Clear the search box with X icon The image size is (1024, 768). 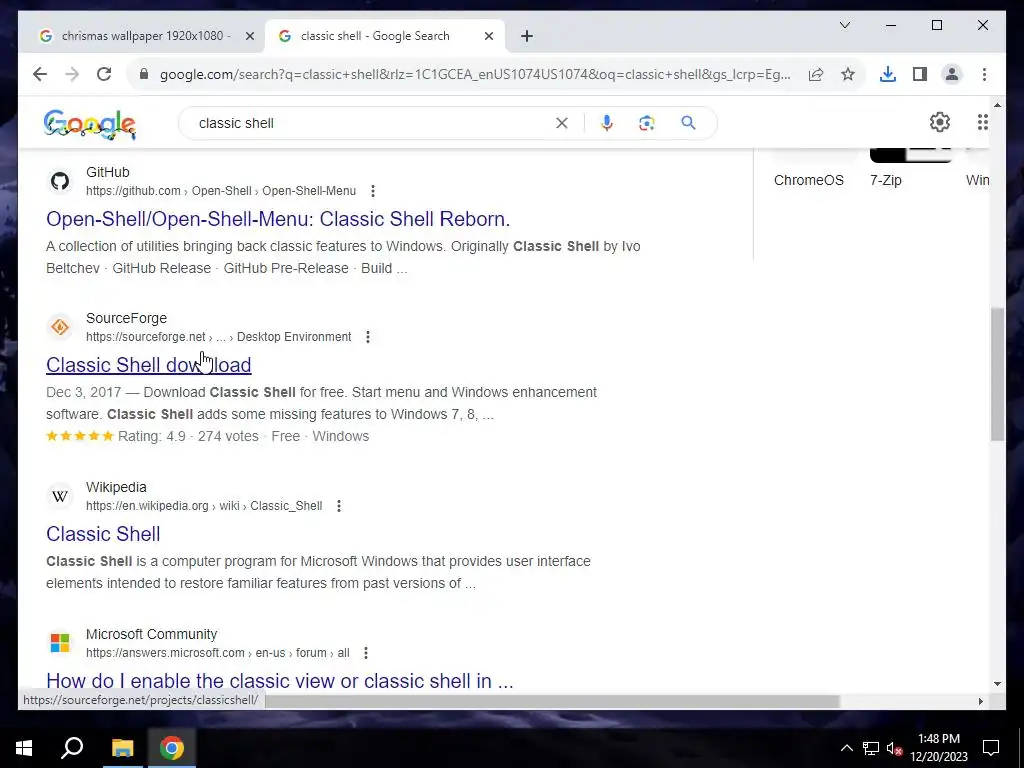pos(562,123)
